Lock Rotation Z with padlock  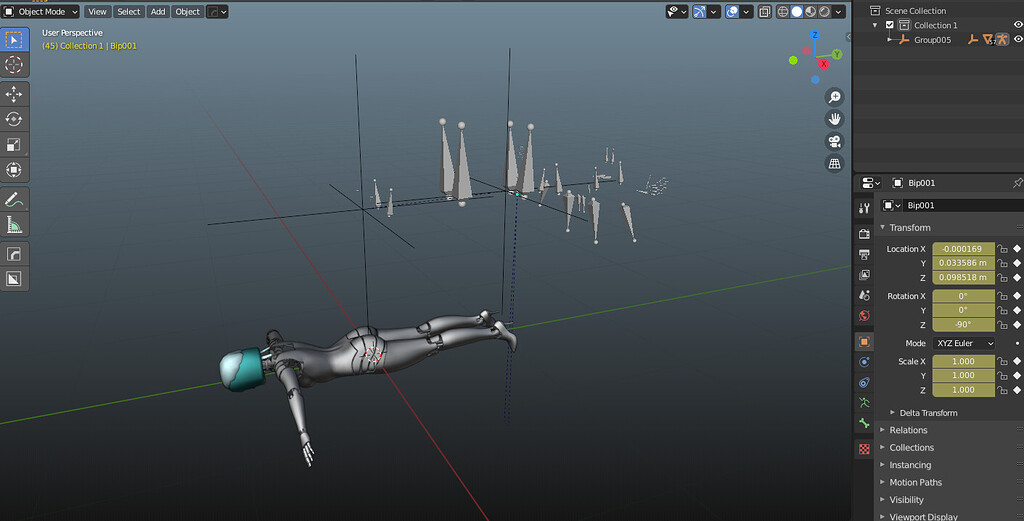coord(1003,324)
